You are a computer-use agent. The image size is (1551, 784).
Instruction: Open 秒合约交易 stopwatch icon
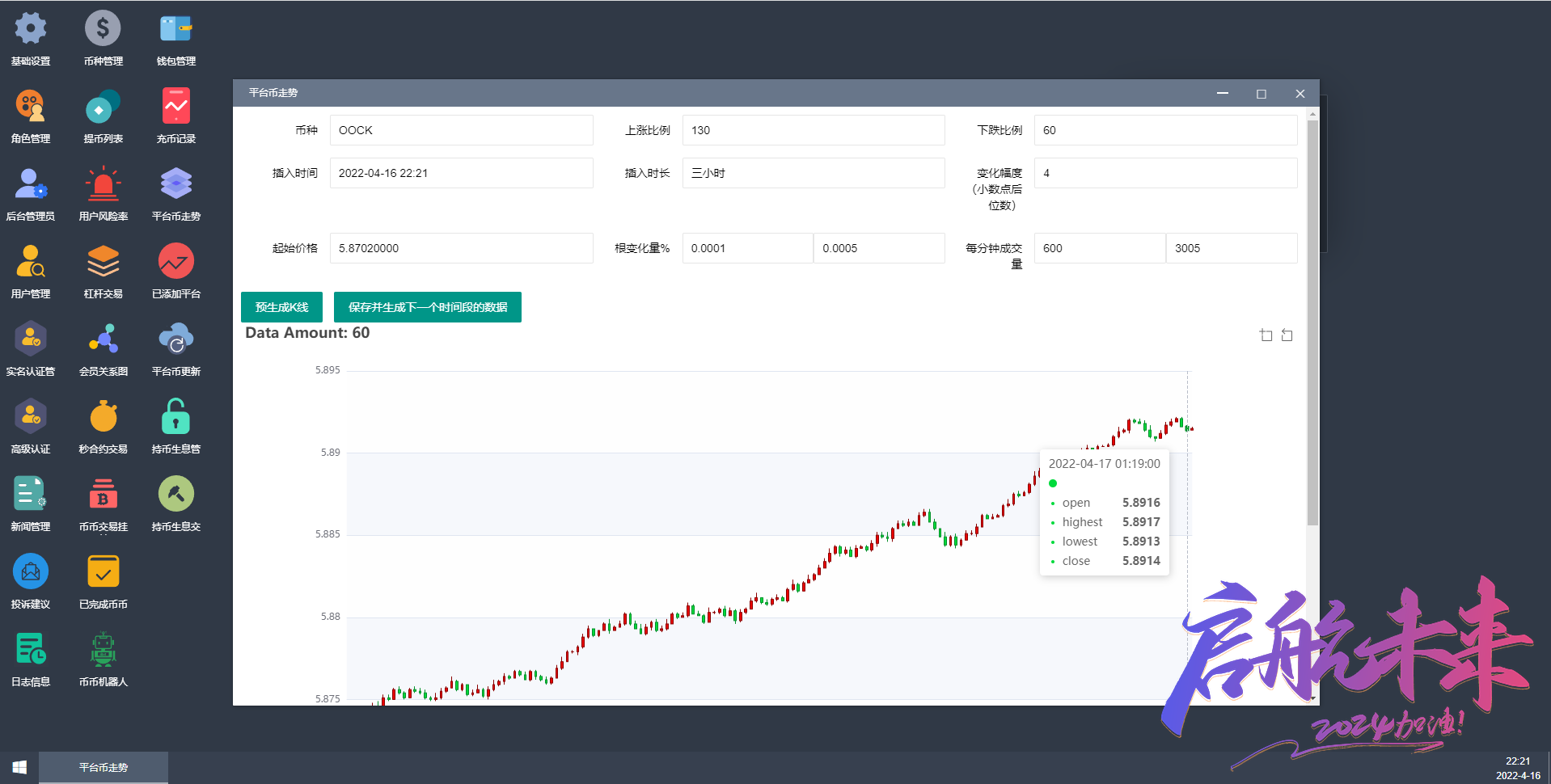click(103, 417)
